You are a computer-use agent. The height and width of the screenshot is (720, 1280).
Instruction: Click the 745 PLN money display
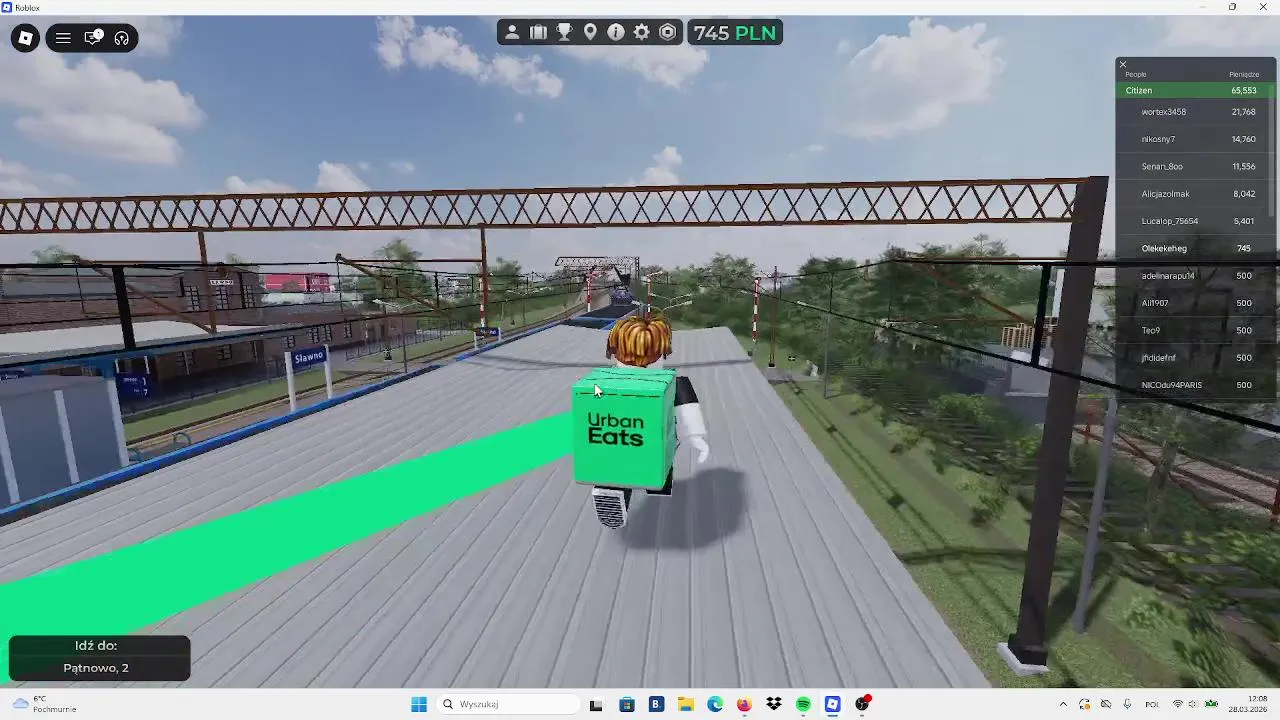point(735,33)
